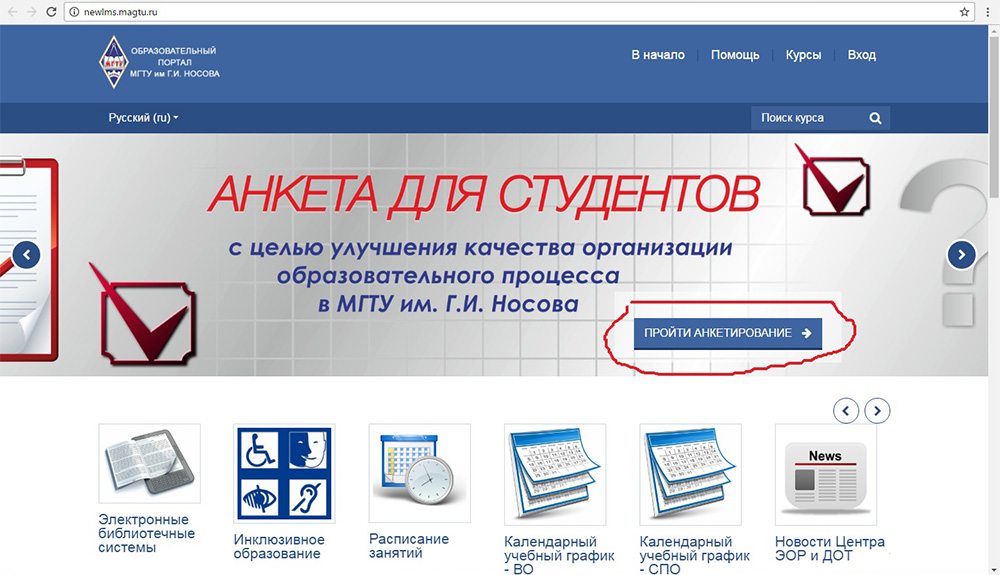Open the calendar icon above График - СПО
Screen dimensions: 1000x575
tap(690, 474)
